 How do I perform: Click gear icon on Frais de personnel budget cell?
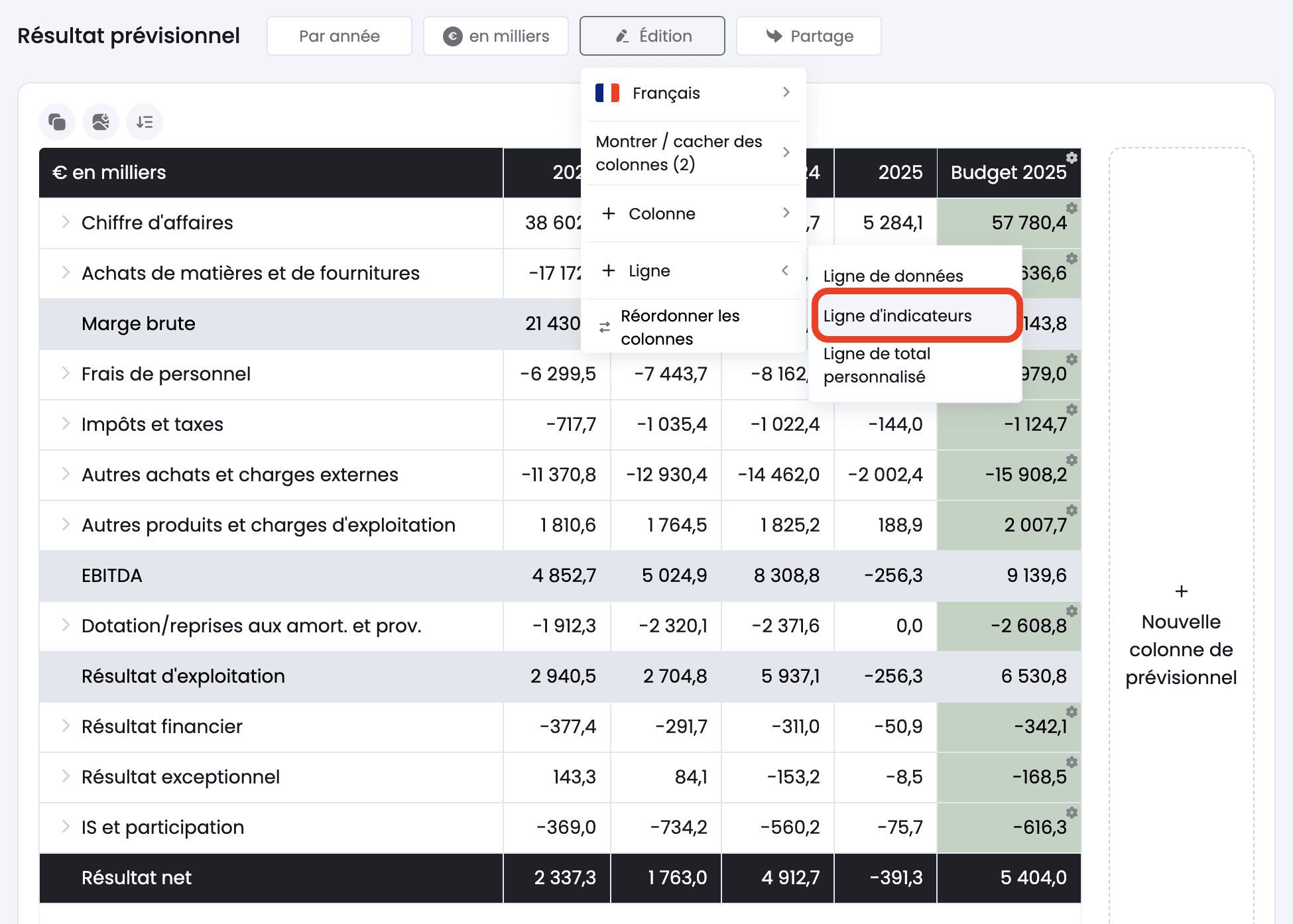point(1072,359)
